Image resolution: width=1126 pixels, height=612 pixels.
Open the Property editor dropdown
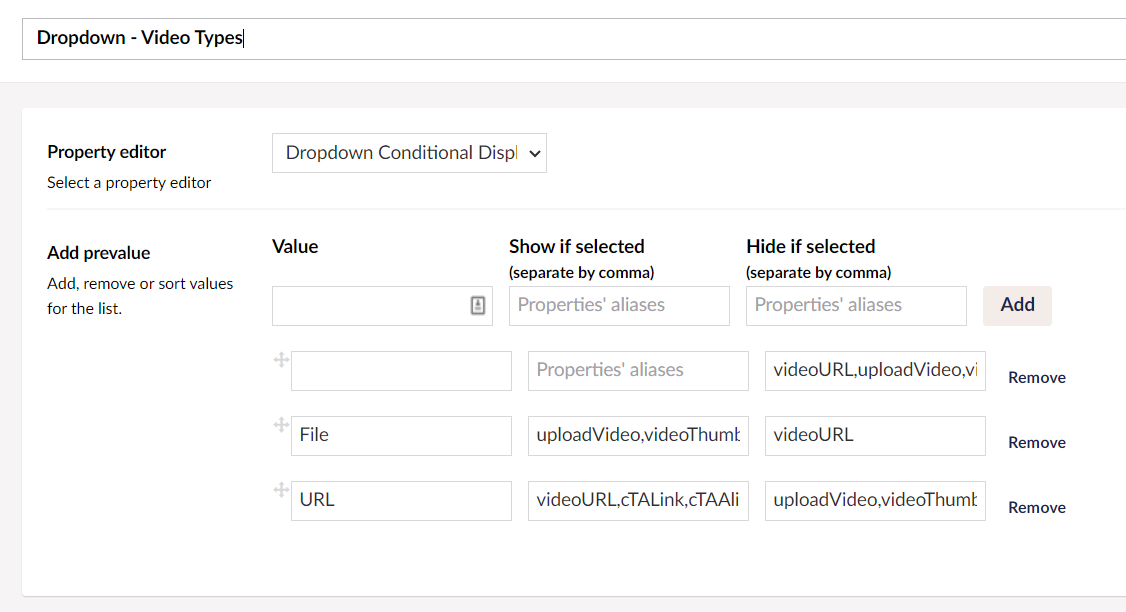tap(409, 153)
